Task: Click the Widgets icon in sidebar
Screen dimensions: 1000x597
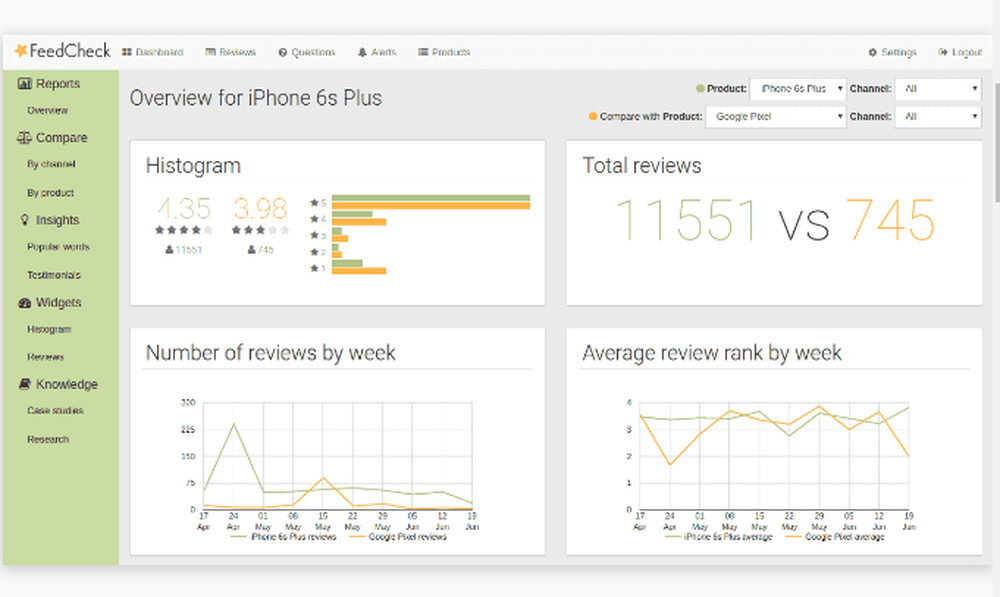Action: (x=24, y=303)
